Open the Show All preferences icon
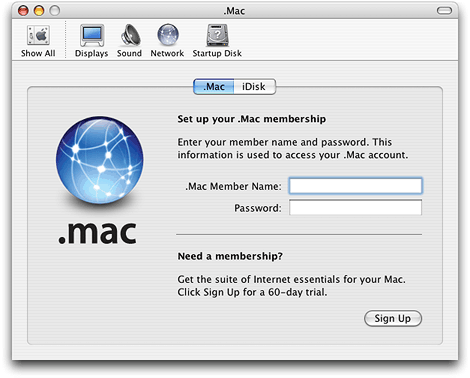470x378 pixels. (38, 40)
